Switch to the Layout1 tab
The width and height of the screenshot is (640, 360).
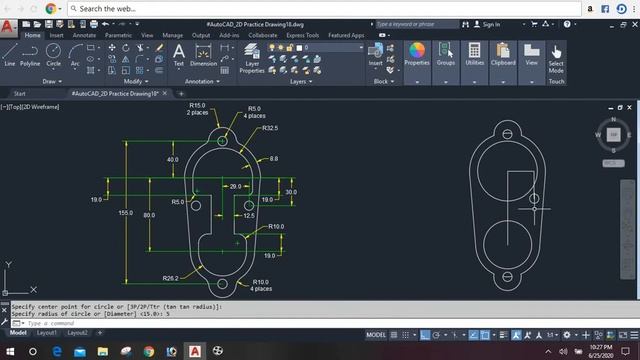point(47,333)
